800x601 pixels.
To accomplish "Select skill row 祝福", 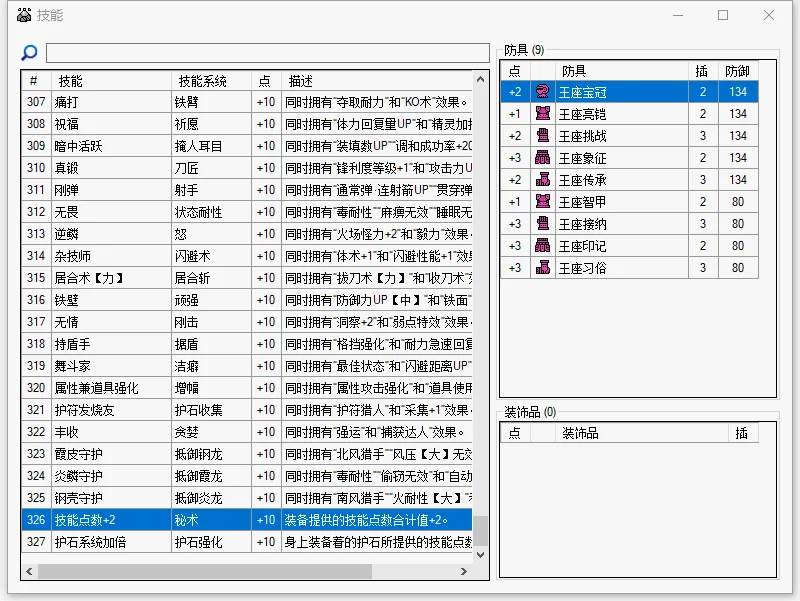I will [247, 124].
